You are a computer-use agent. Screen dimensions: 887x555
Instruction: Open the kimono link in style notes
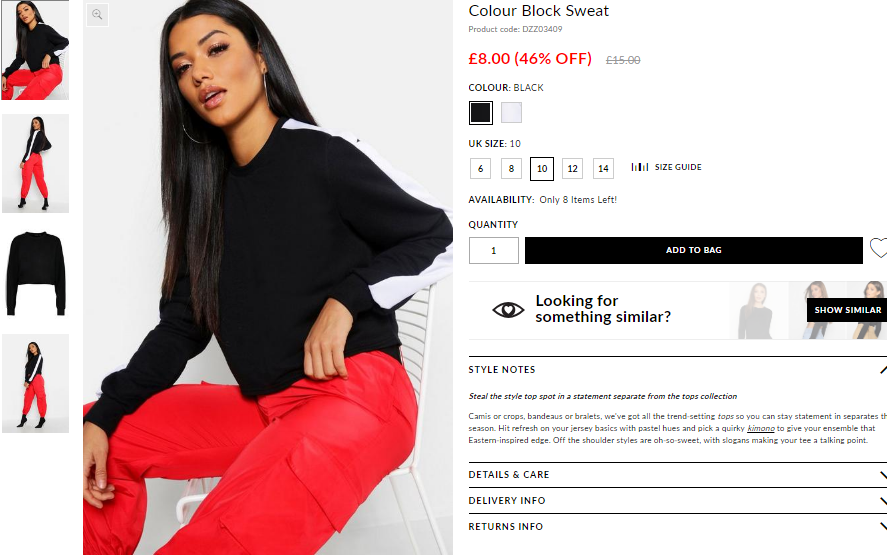pos(761,428)
